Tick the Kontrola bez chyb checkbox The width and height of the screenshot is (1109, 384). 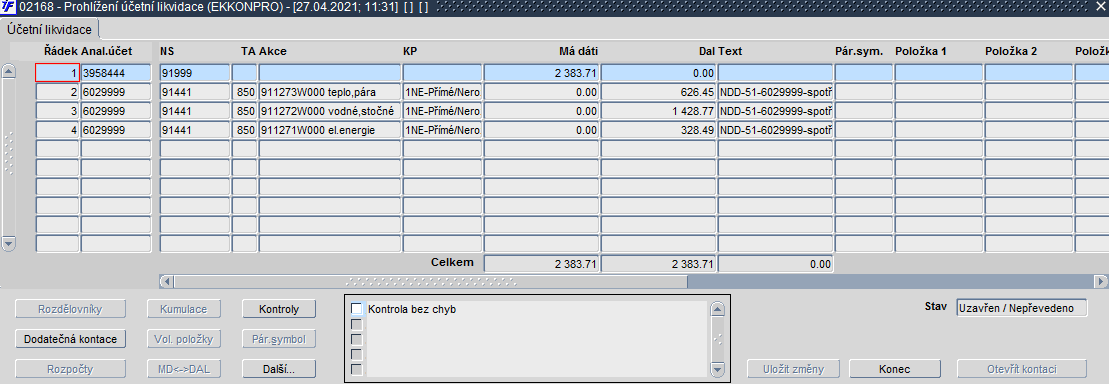point(357,309)
